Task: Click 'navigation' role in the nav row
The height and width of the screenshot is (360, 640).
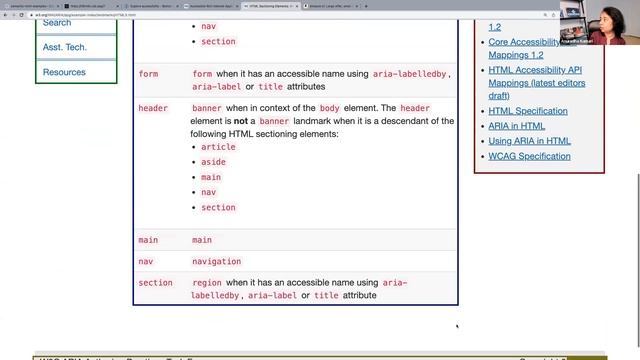Action: 217,261
